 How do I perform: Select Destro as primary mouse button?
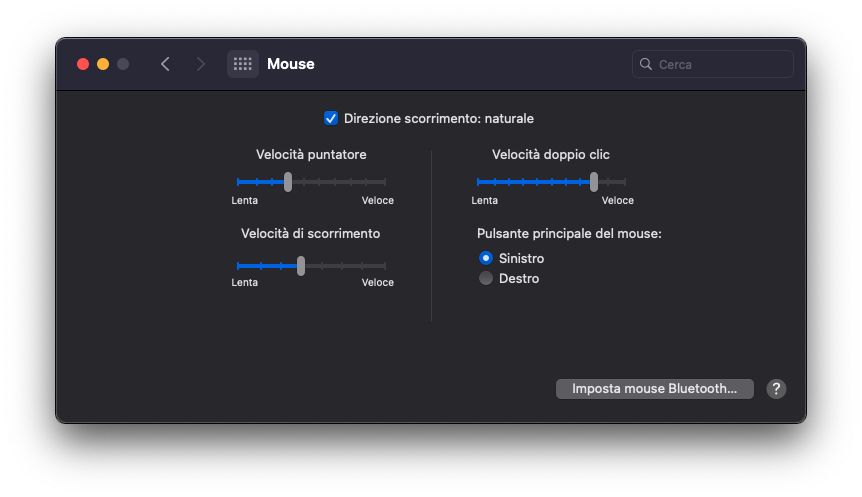pos(486,278)
